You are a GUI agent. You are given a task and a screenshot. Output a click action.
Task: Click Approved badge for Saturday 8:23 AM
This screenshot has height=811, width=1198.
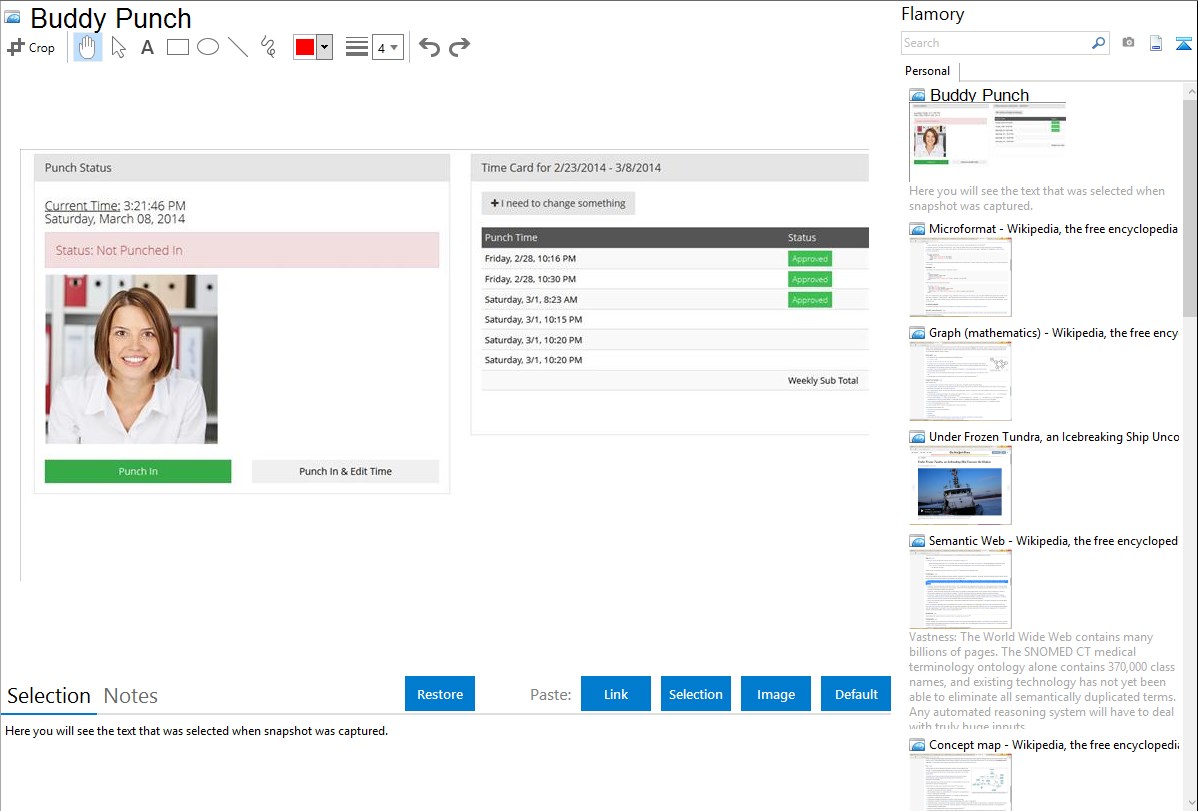pyautogui.click(x=810, y=300)
